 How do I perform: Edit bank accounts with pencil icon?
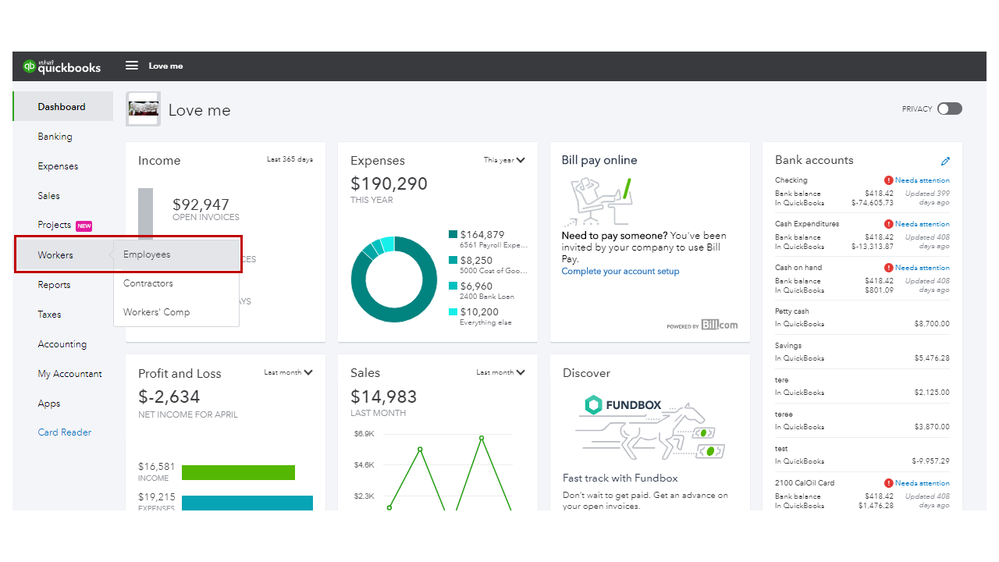click(945, 161)
